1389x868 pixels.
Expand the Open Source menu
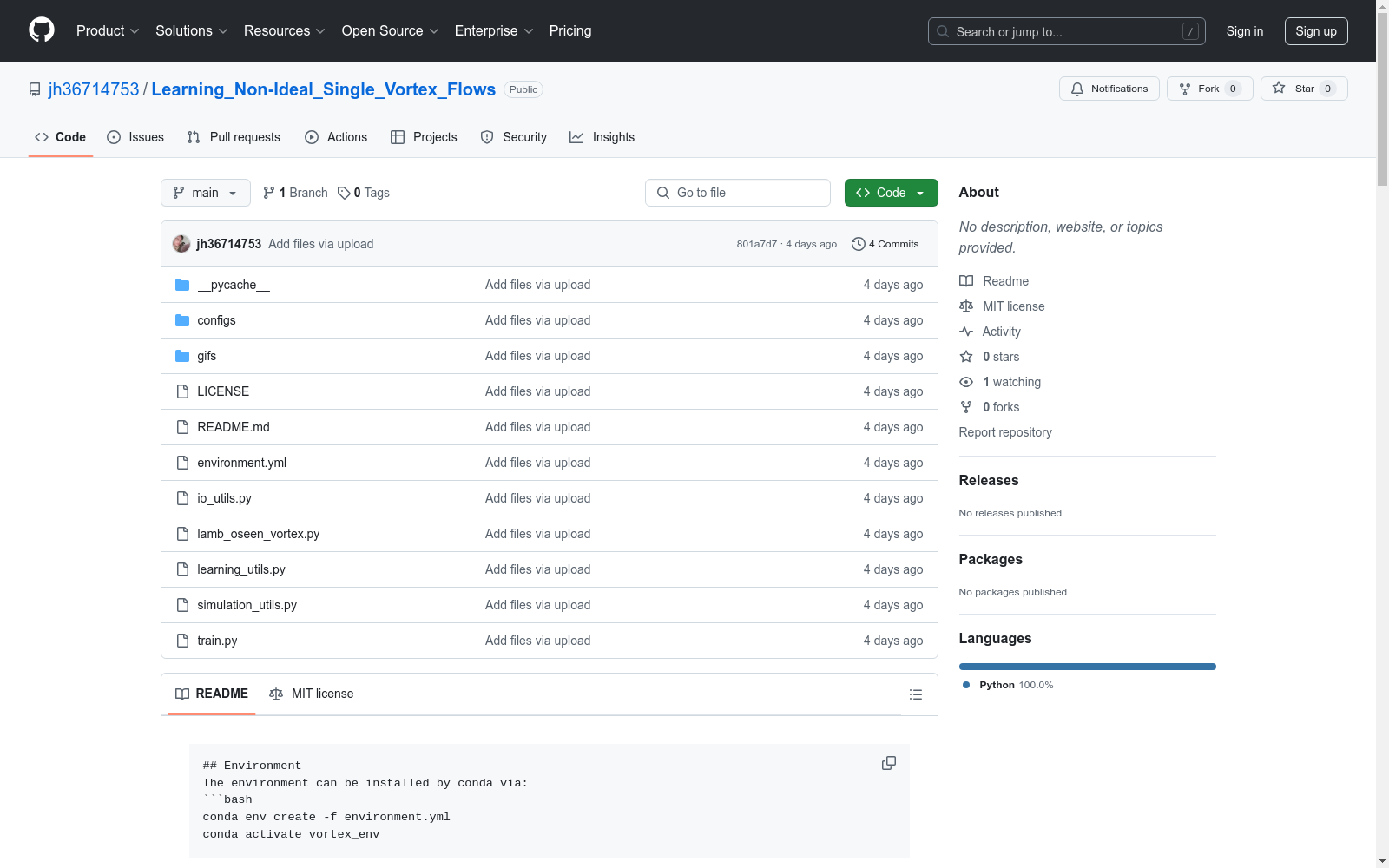tap(390, 30)
